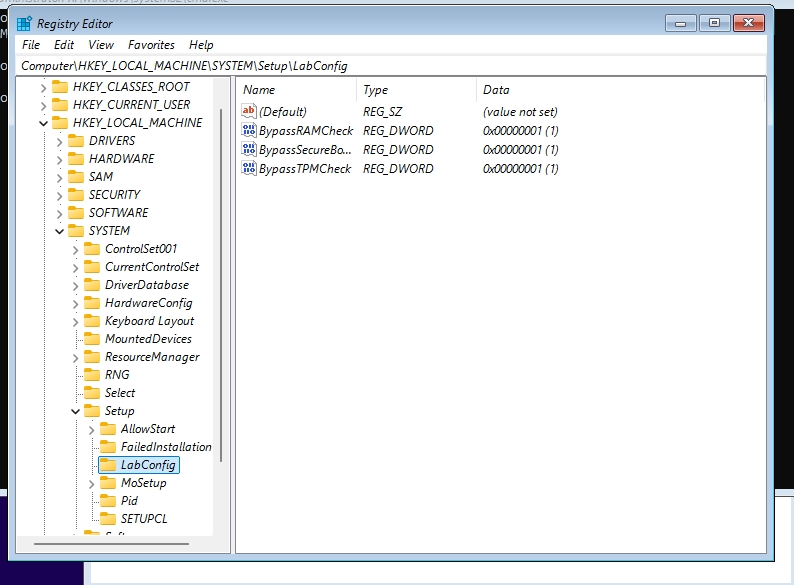Image resolution: width=794 pixels, height=585 pixels.
Task: Click the Registry Editor title bar icon
Action: (x=24, y=23)
